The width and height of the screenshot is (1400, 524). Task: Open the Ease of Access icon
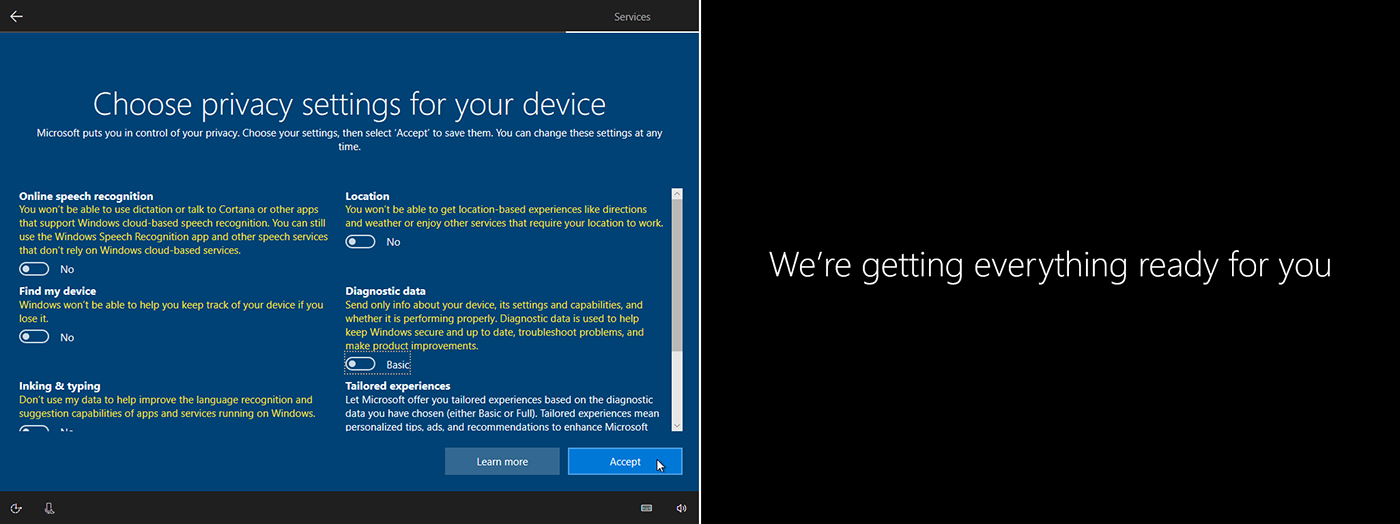pyautogui.click(x=16, y=508)
